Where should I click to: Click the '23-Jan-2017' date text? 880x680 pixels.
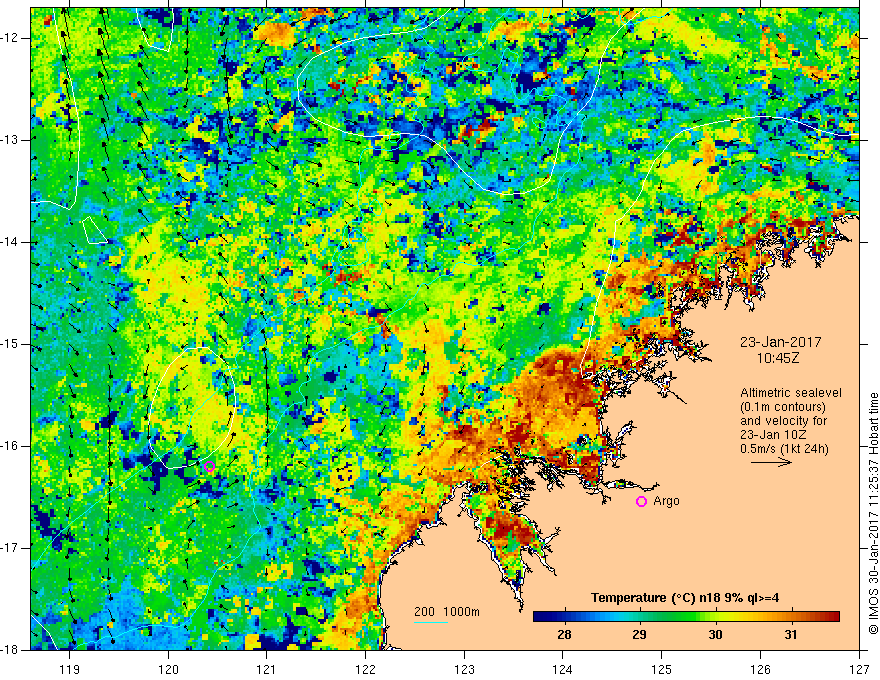pyautogui.click(x=781, y=342)
